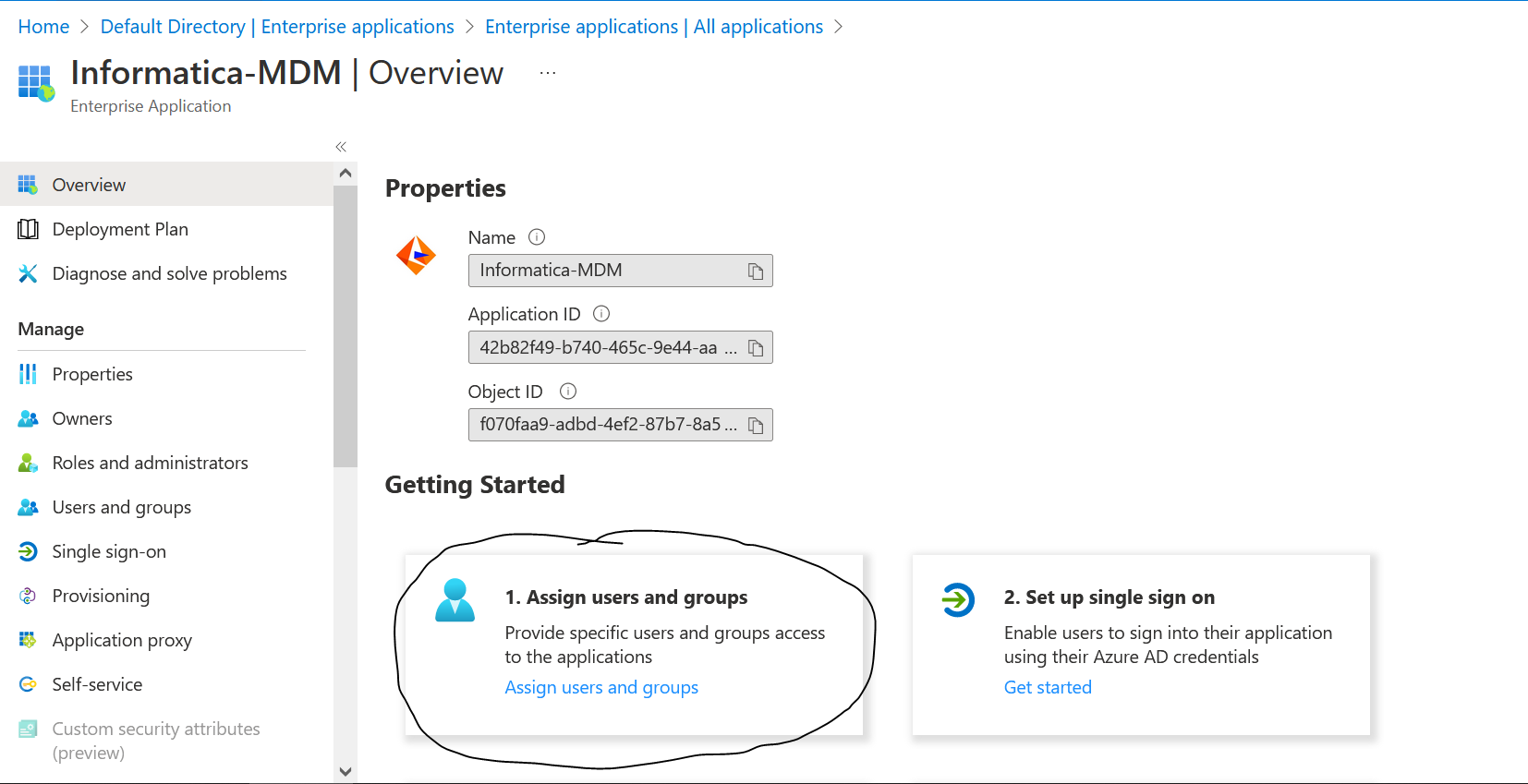Viewport: 1528px width, 784px height.
Task: Click the '2. Set up single sign on' heading
Action: pyautogui.click(x=1110, y=597)
